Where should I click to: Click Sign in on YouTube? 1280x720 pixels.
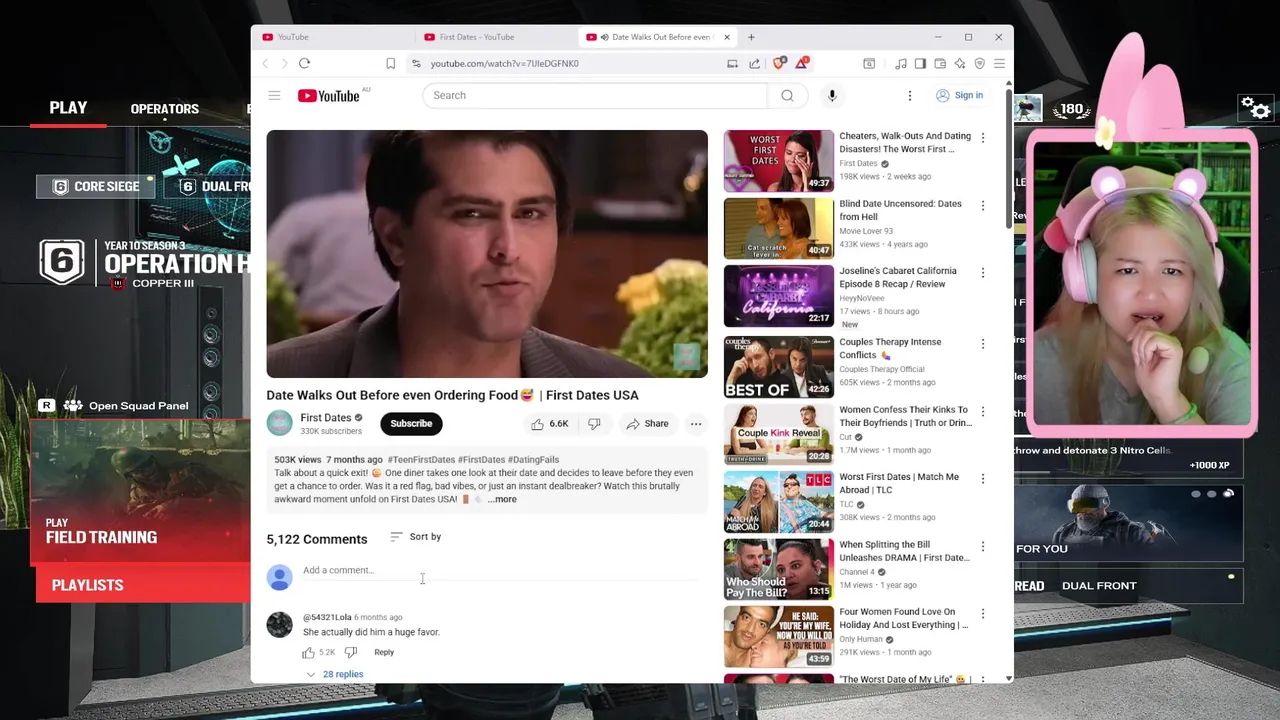[959, 95]
